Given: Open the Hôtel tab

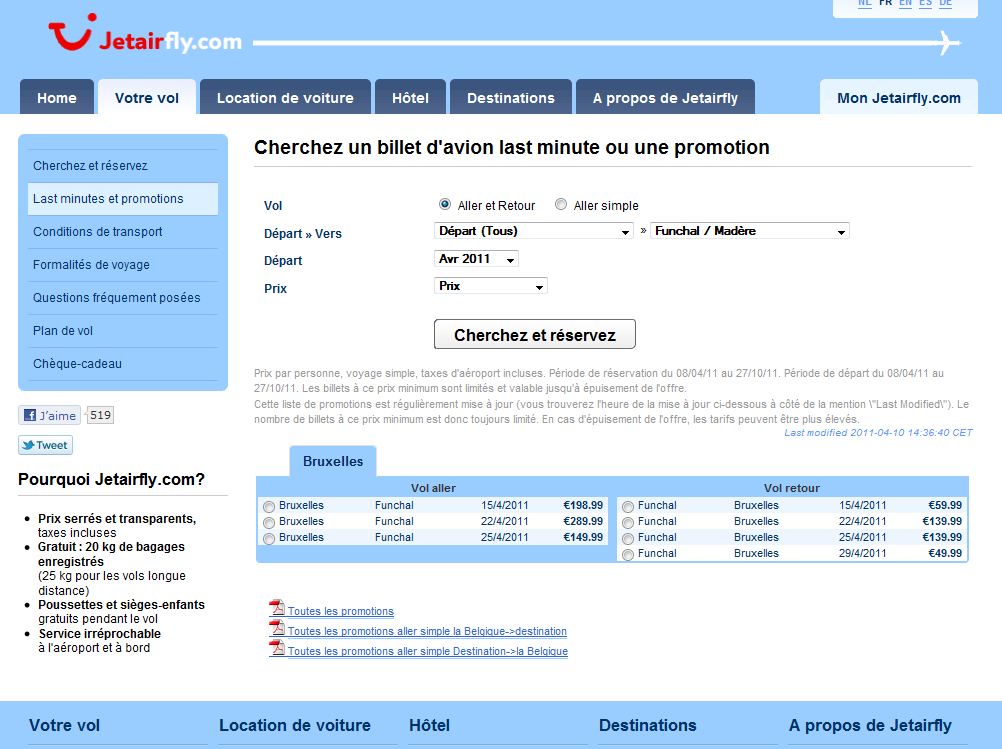Looking at the screenshot, I should (x=410, y=97).
